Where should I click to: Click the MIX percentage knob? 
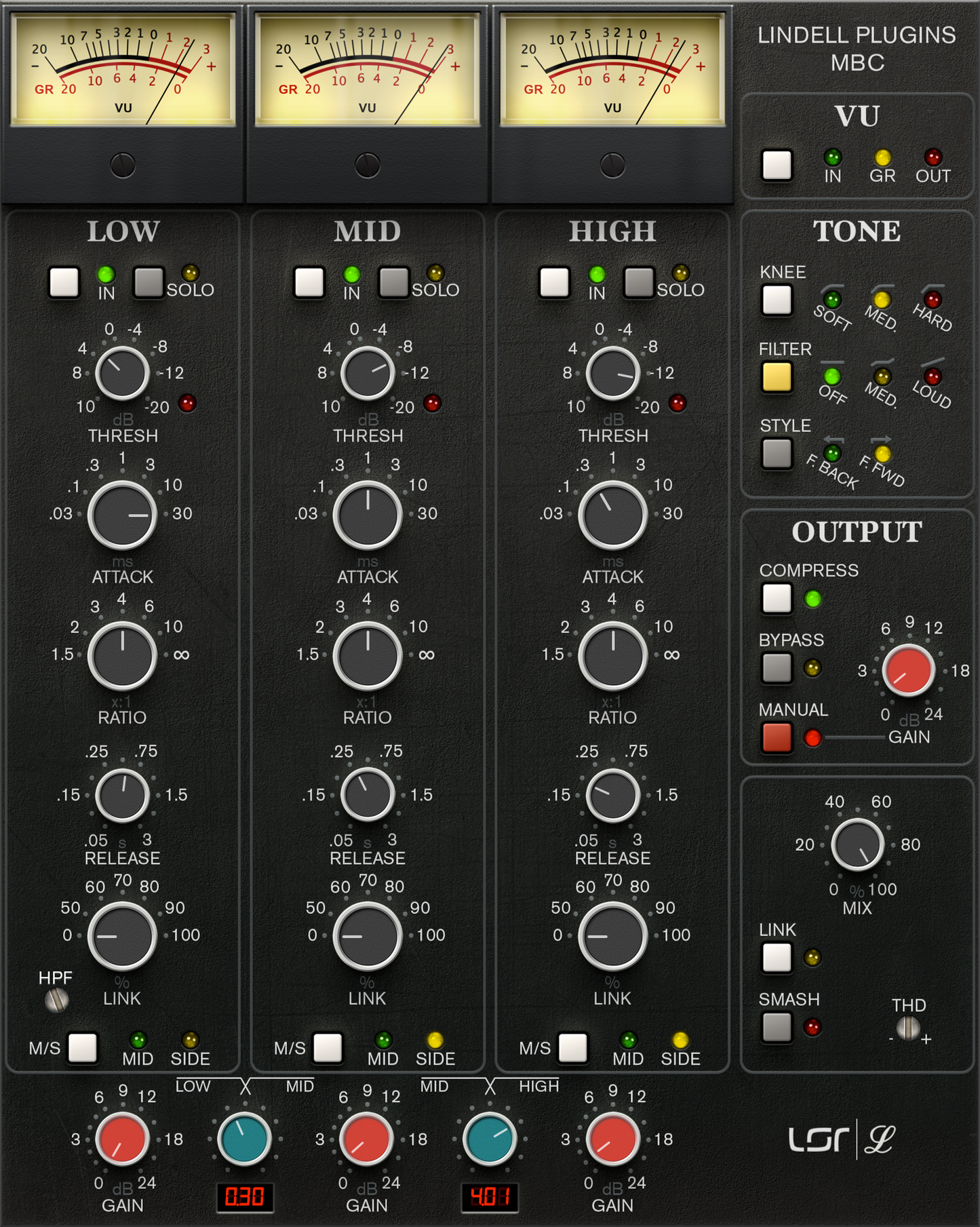tap(857, 845)
